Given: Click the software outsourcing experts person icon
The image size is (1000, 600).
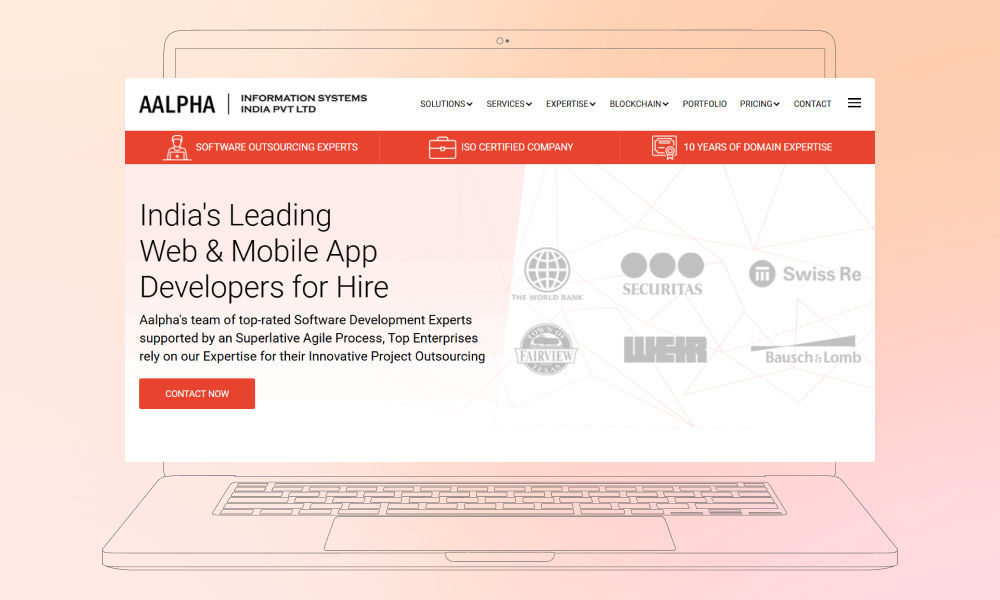Looking at the screenshot, I should (x=177, y=147).
